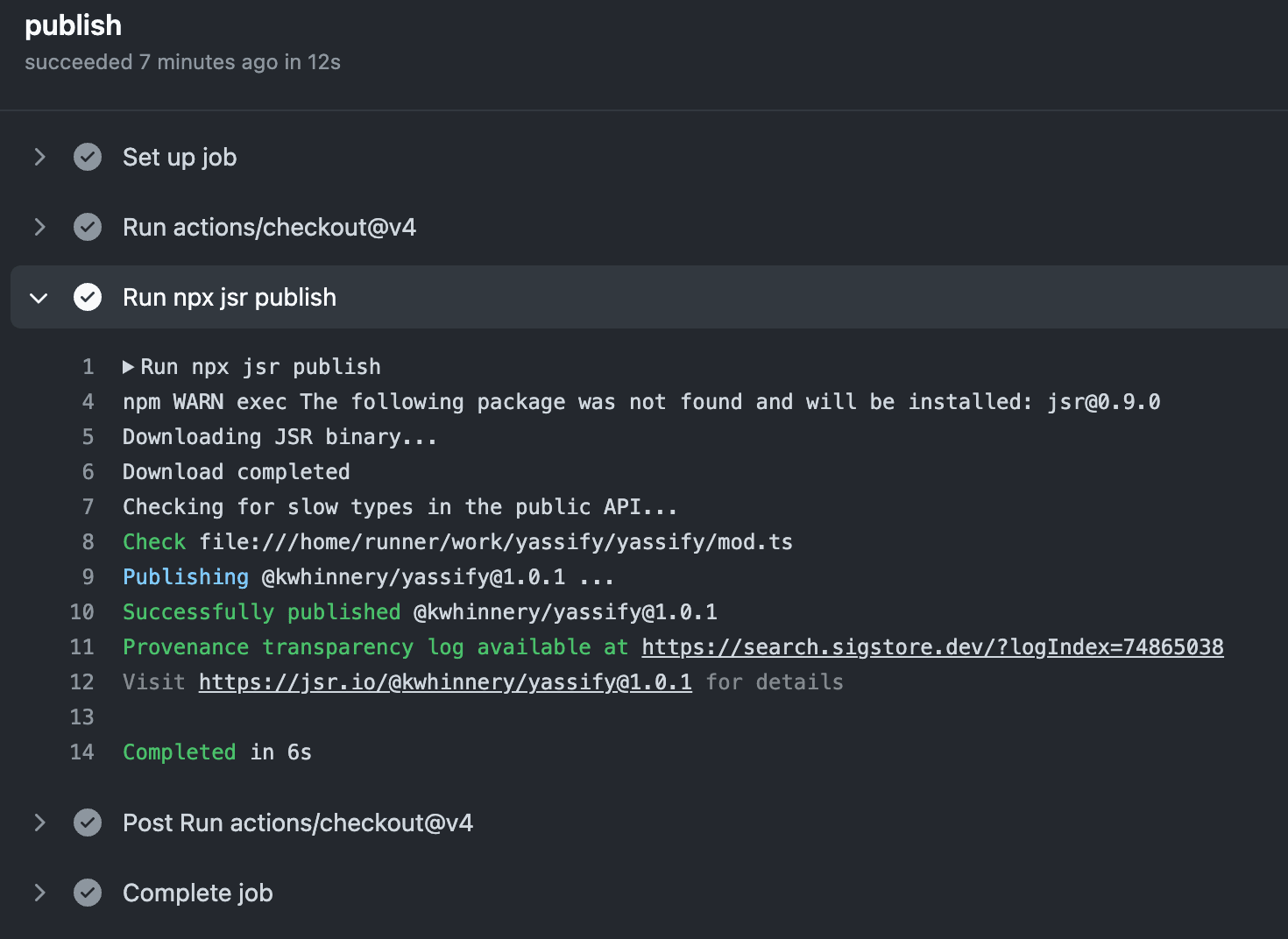This screenshot has height=939, width=1288.
Task: Click 'Download completed' log line
Action: point(236,472)
